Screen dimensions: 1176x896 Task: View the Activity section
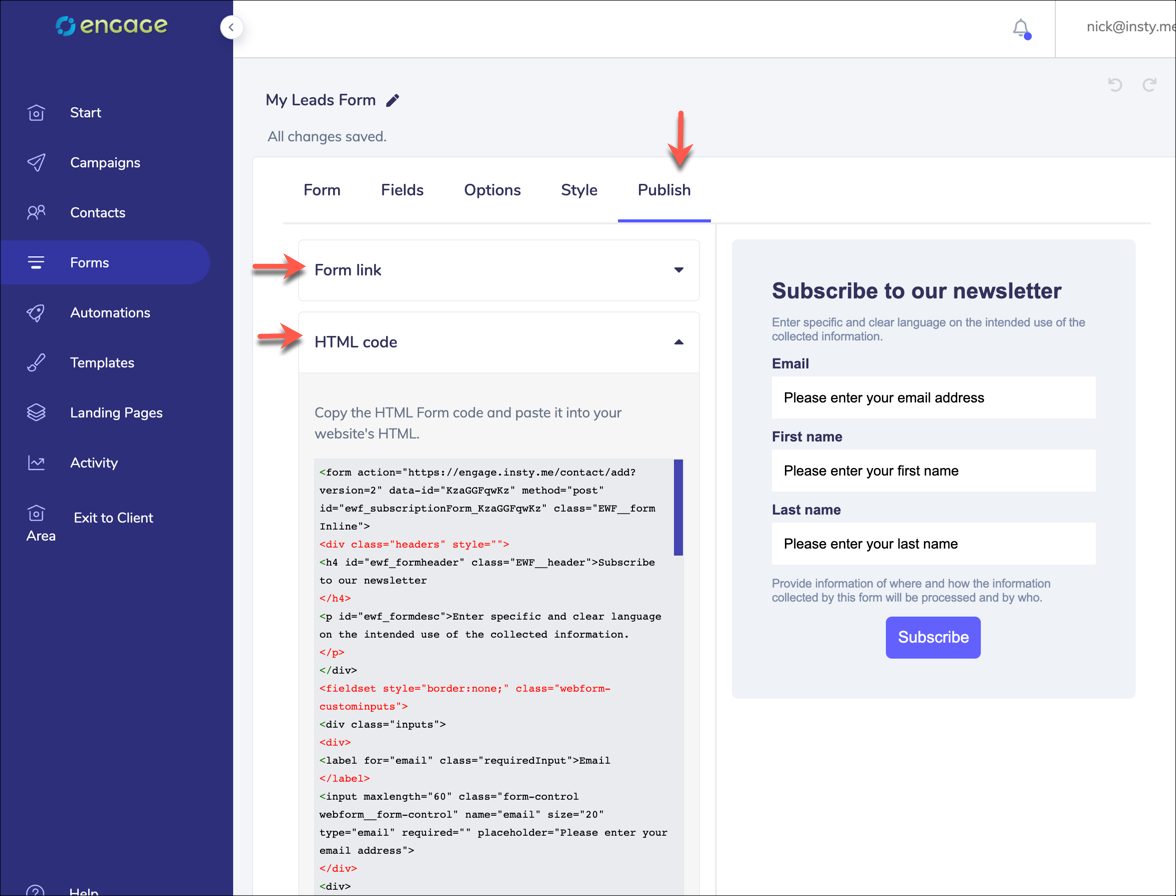click(94, 463)
